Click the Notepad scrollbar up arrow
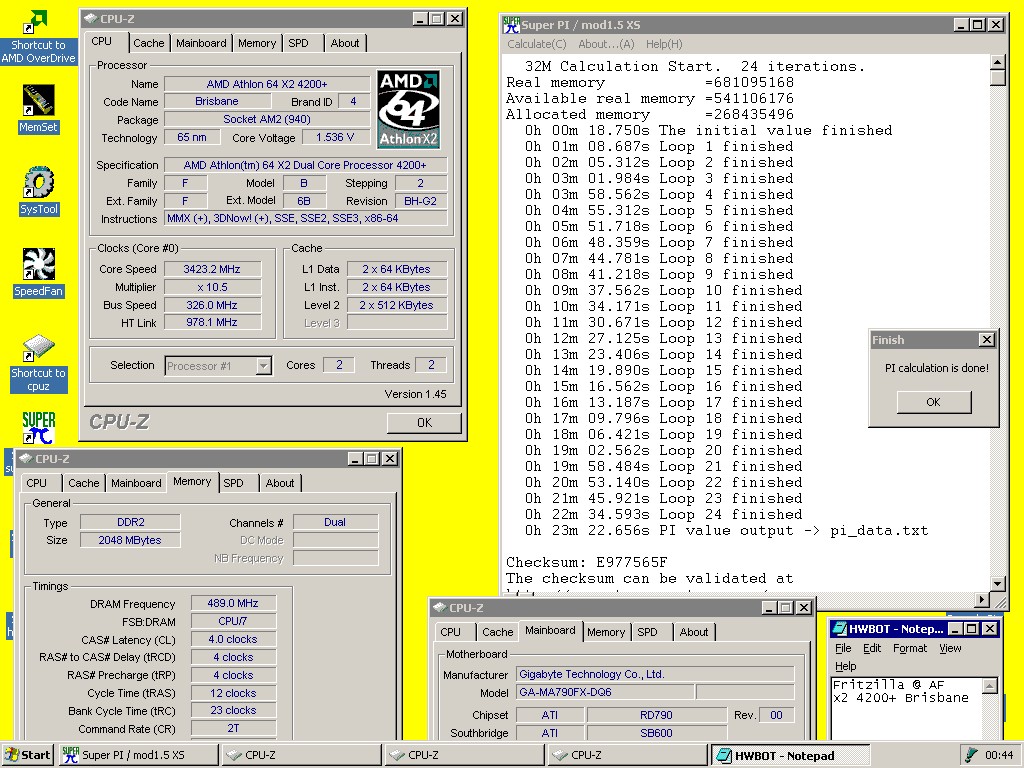Screen dimensions: 1024x768 pyautogui.click(x=990, y=685)
